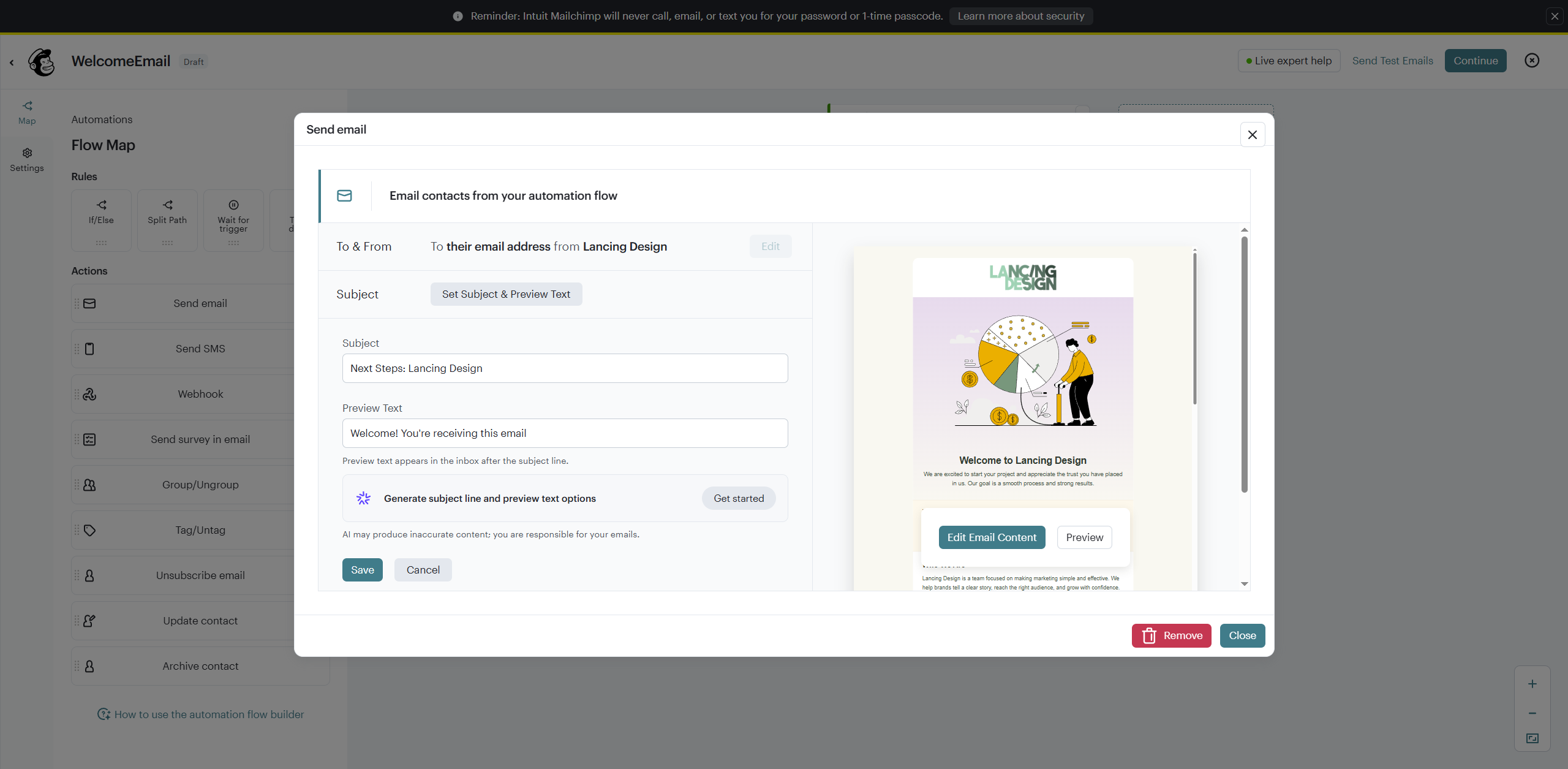Dismiss the security reminder banner
The image size is (1568, 769).
[x=1555, y=16]
